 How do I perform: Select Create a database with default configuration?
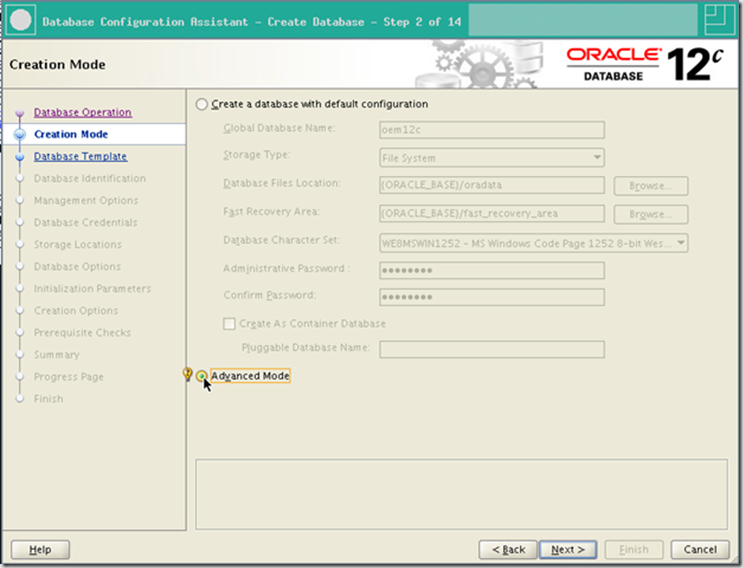pyautogui.click(x=202, y=104)
